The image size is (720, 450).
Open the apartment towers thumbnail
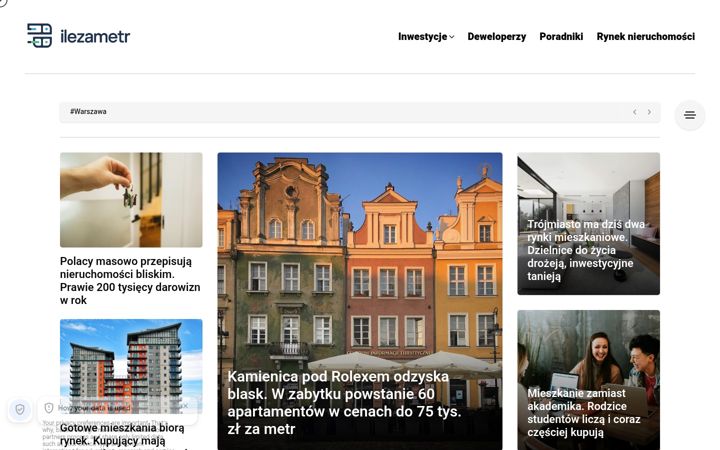coord(131,366)
